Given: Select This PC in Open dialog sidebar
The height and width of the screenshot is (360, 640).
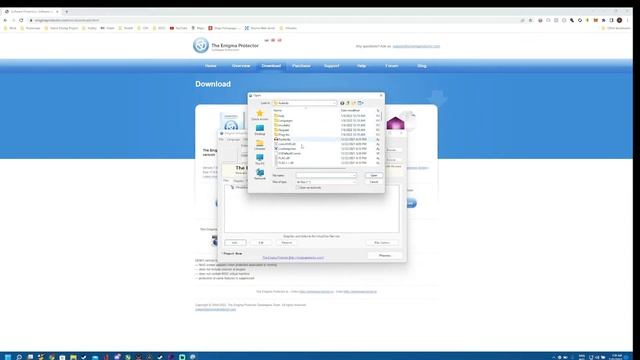Looking at the screenshot, I should (260, 160).
